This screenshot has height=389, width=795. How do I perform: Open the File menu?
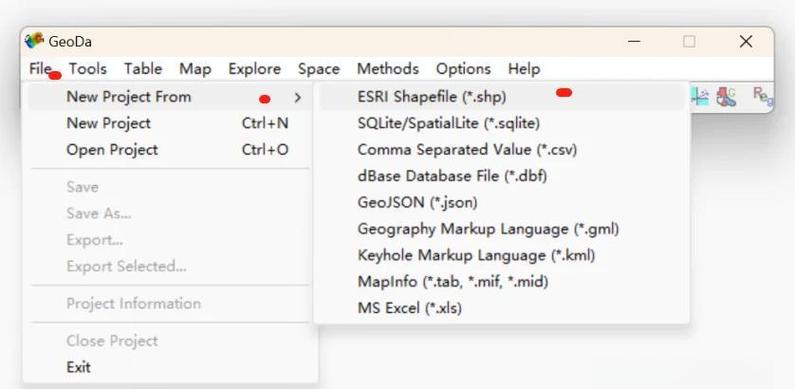click(x=40, y=69)
